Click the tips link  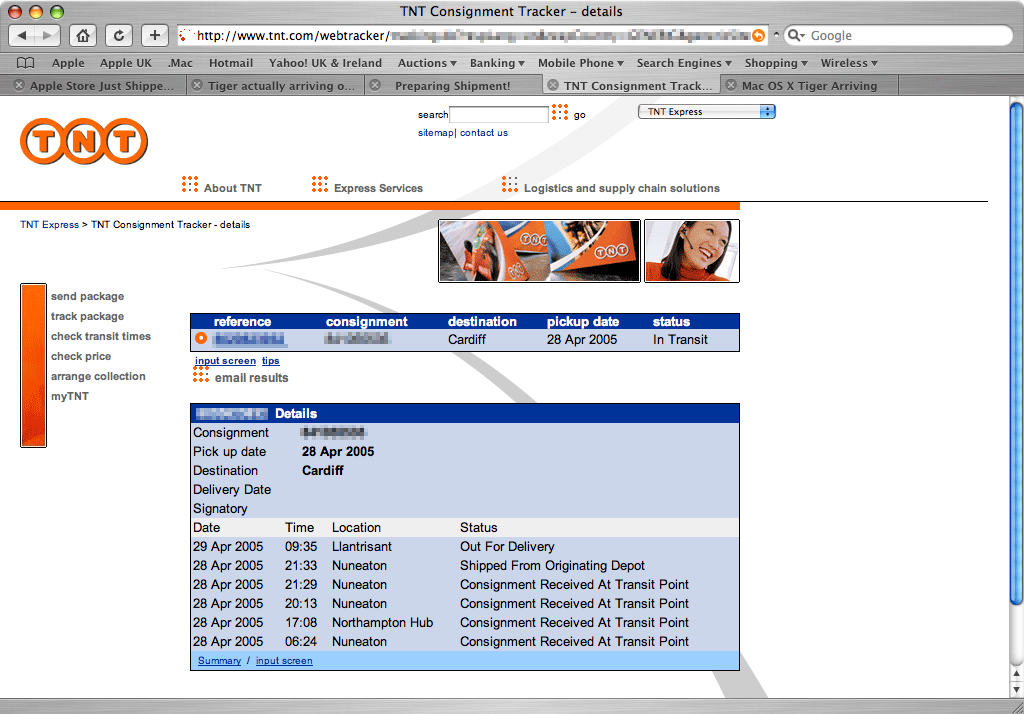coord(270,361)
